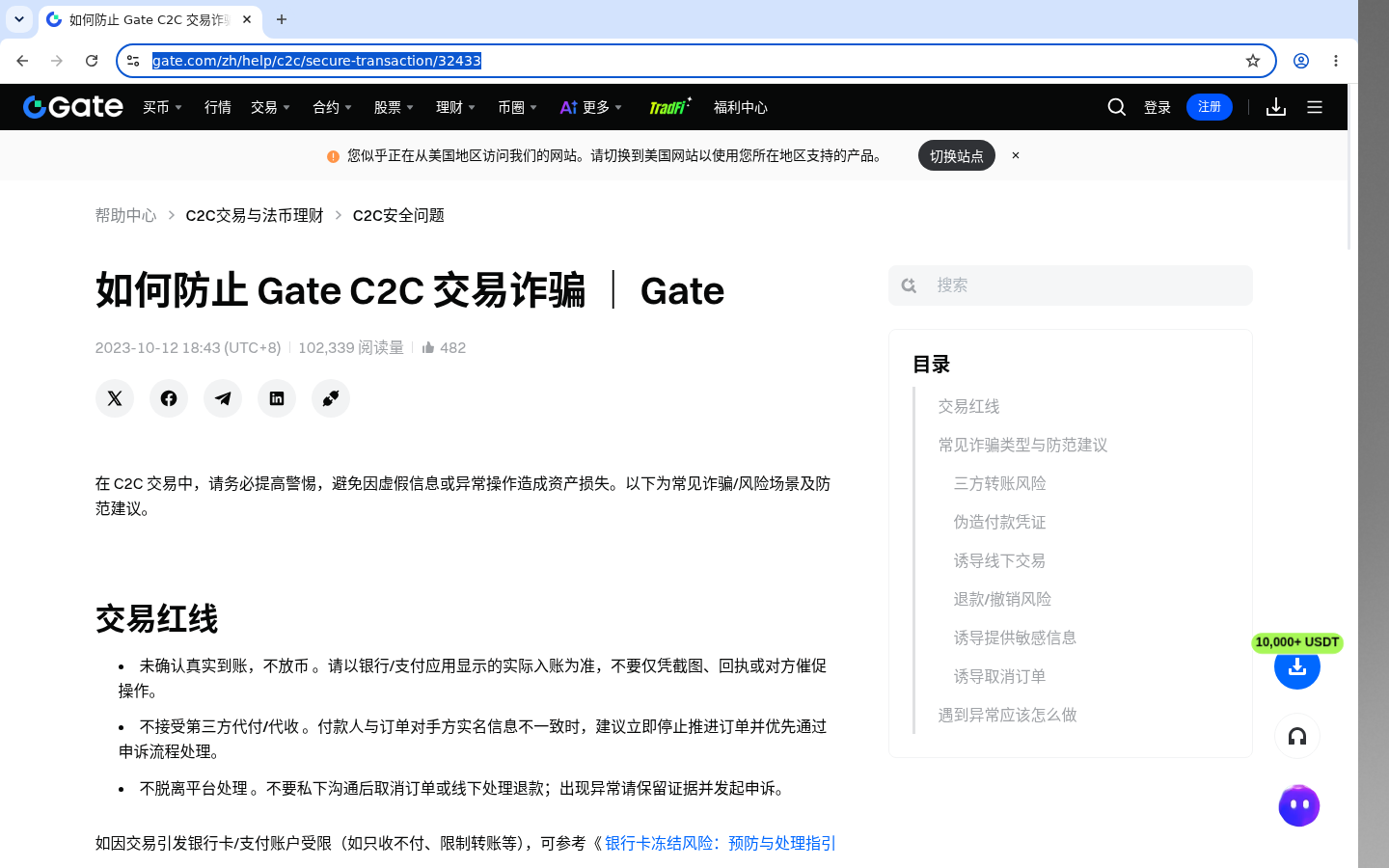Image resolution: width=1389 pixels, height=868 pixels.
Task: Click the thumbs-up like icon
Action: coord(428,347)
